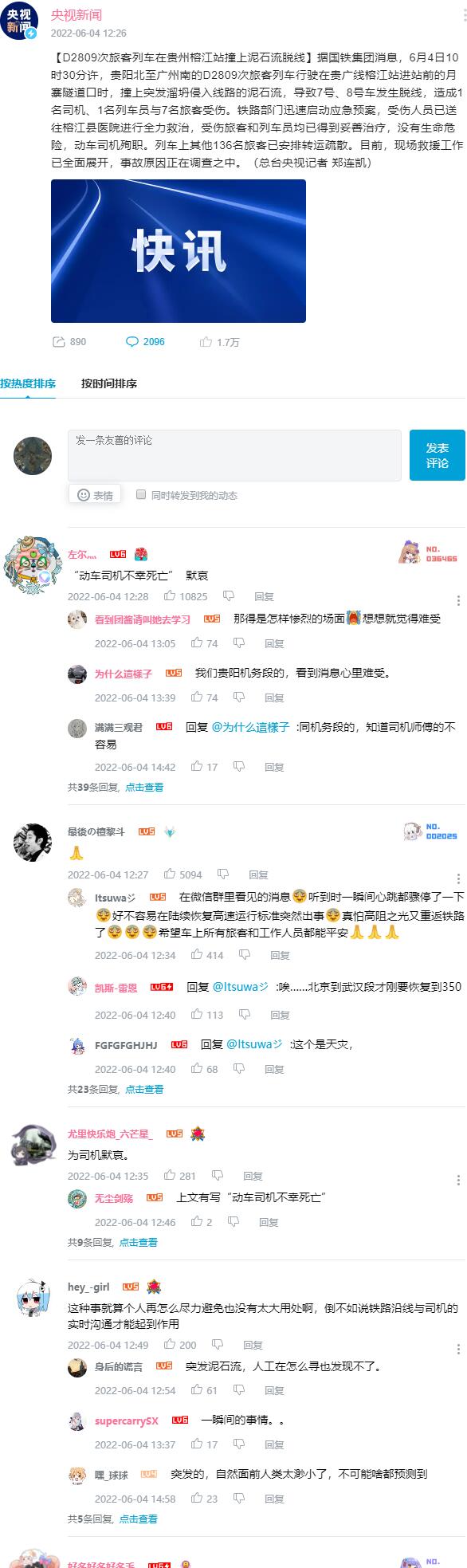The width and height of the screenshot is (467, 1568).
Task: Like the comment with 10825 thumbs-up
Action: point(170,595)
